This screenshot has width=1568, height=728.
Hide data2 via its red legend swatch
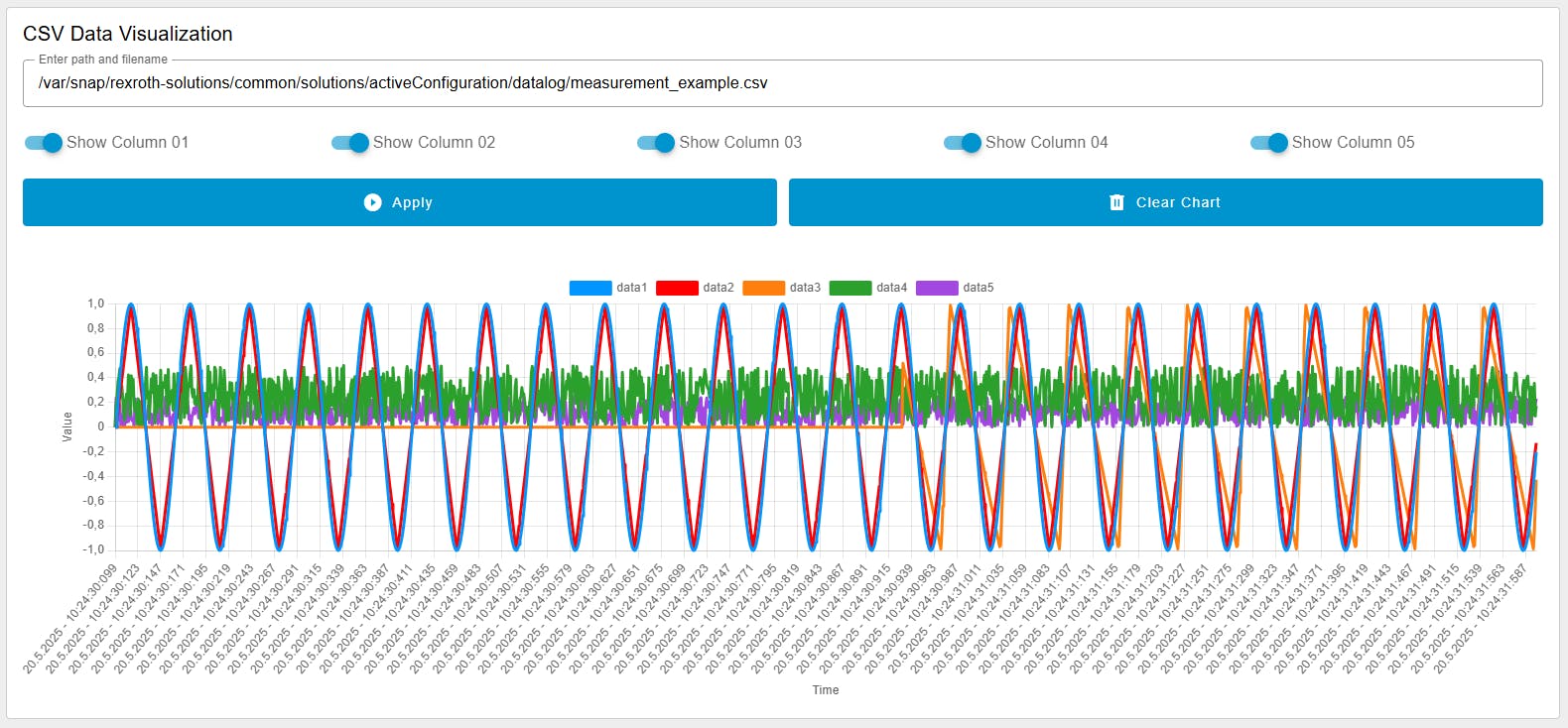point(677,288)
